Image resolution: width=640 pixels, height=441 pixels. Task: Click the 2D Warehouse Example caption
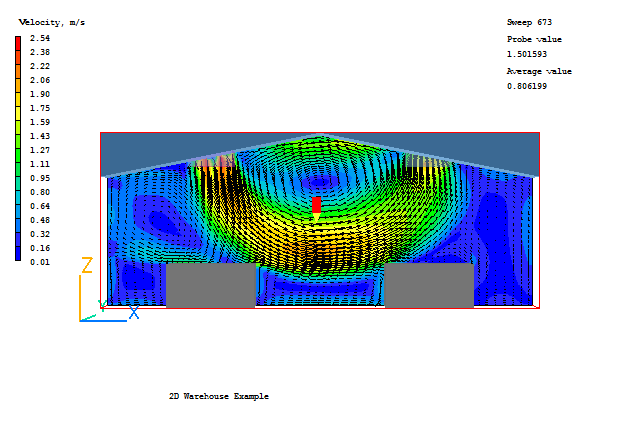pos(218,396)
